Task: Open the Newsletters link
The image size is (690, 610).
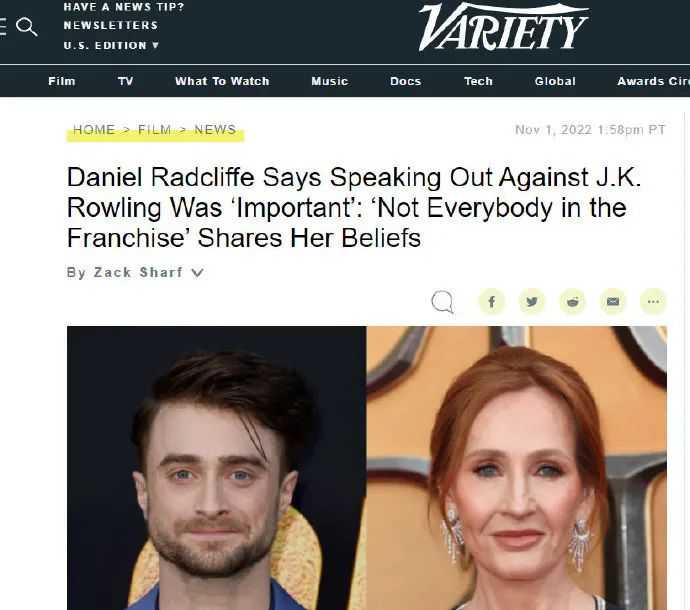Action: (110, 26)
